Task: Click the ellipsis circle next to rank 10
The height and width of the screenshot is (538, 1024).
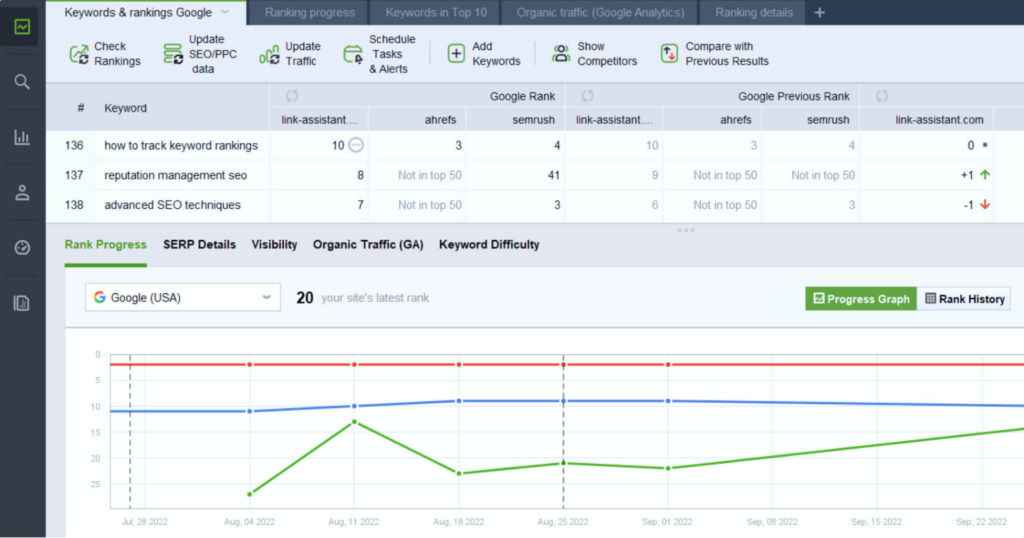Action: [x=356, y=145]
